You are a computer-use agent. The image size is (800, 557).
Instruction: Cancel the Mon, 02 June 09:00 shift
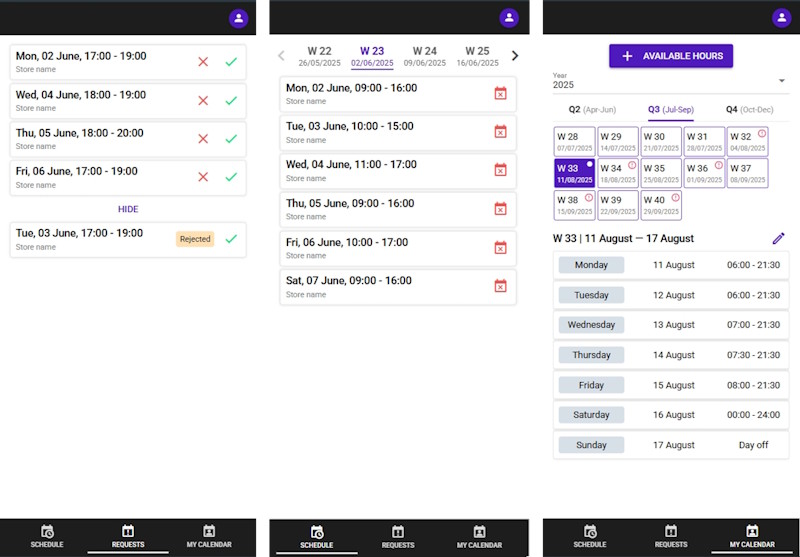501,93
